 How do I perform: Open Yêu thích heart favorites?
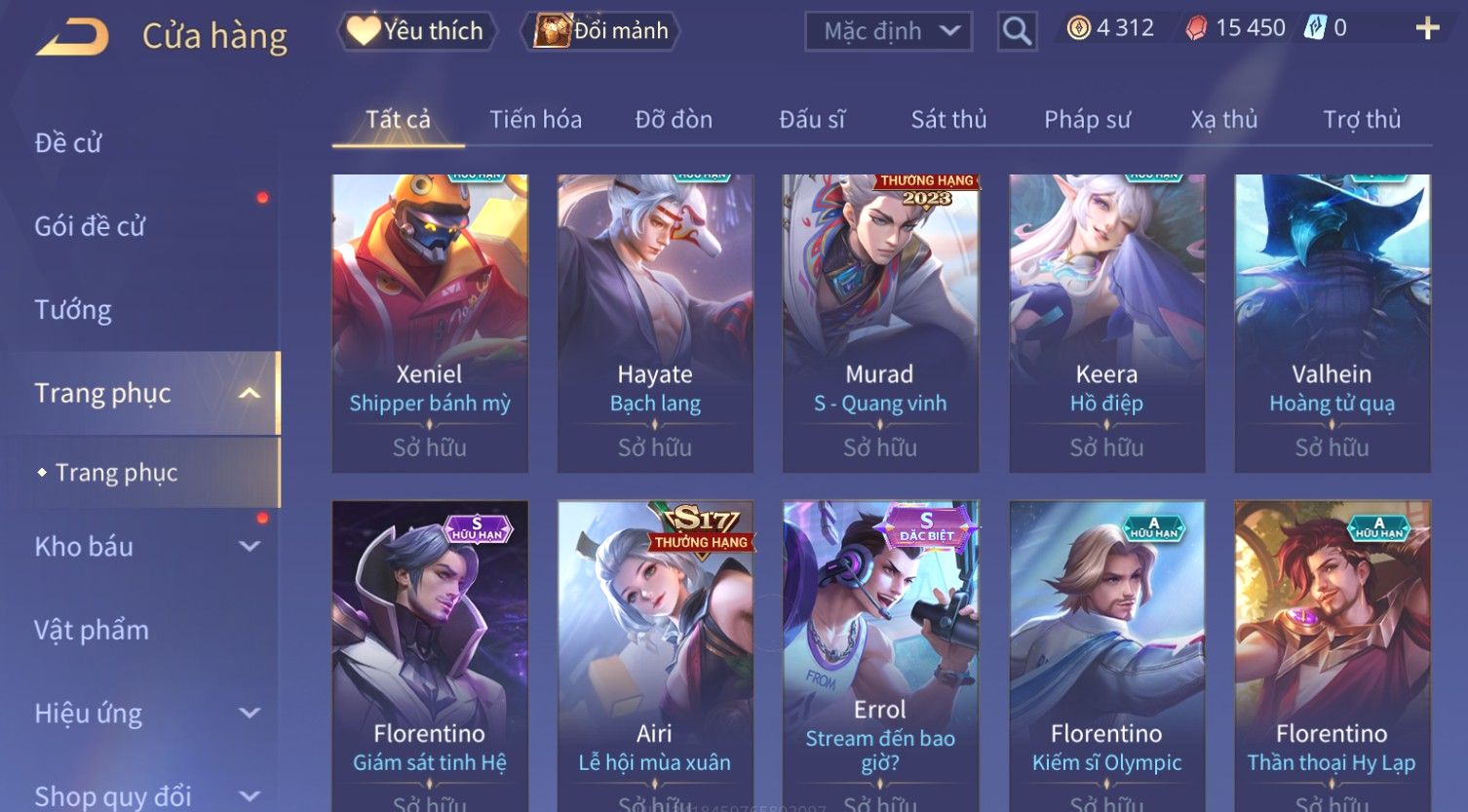pyautogui.click(x=416, y=31)
